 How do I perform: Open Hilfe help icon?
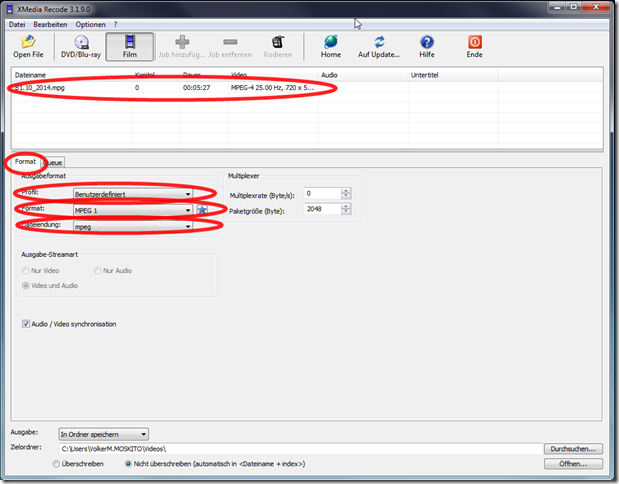click(x=427, y=46)
